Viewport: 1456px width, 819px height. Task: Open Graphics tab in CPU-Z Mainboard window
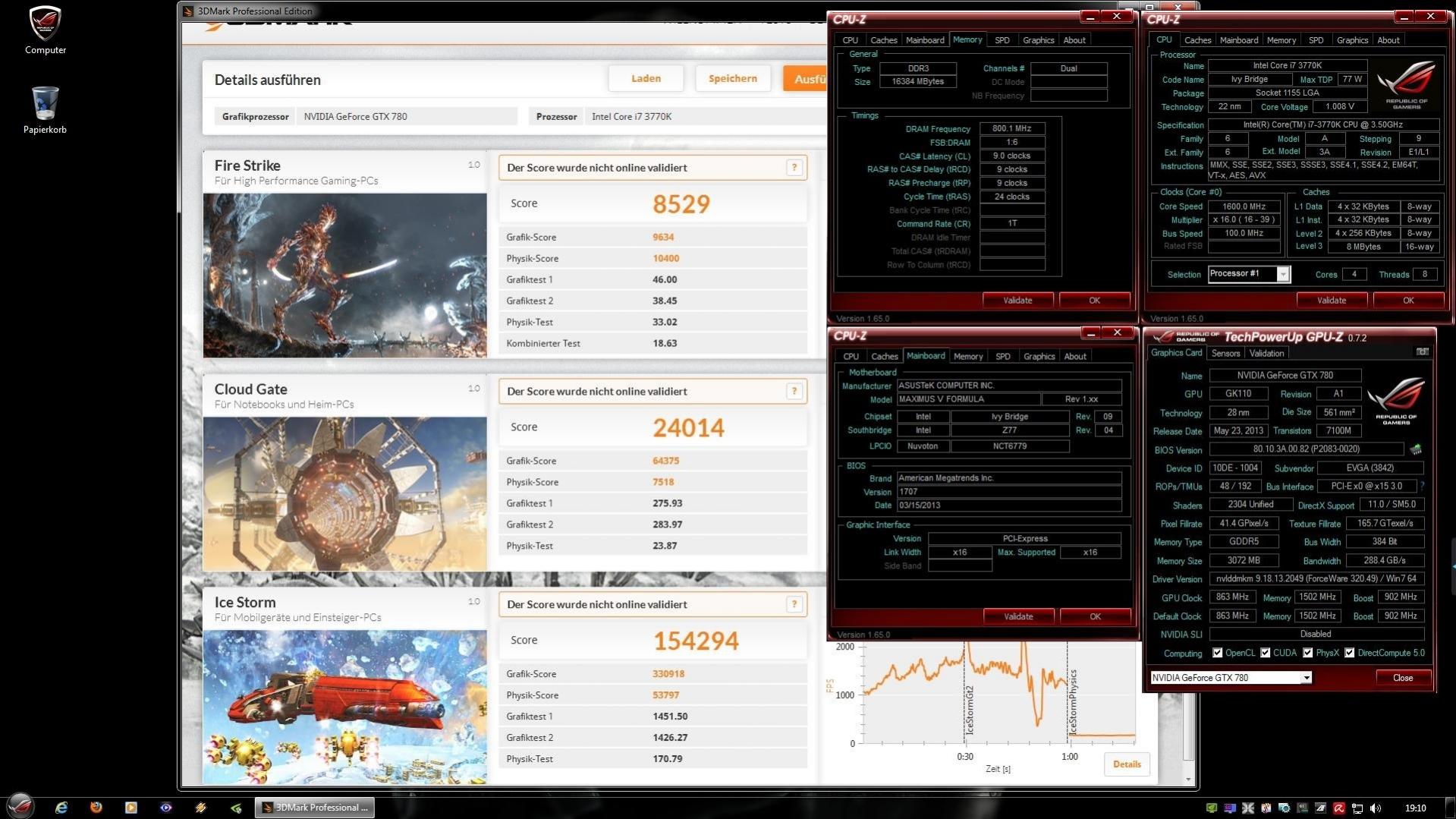tap(1039, 357)
